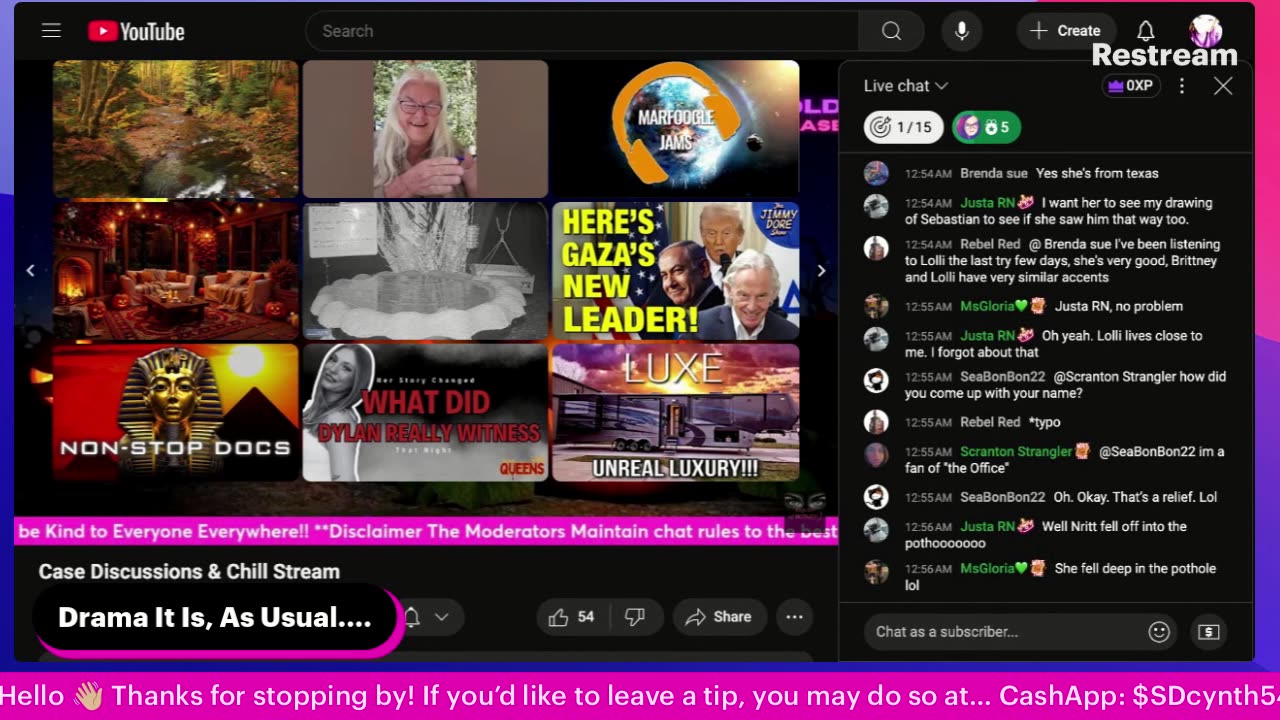This screenshot has height=720, width=1280.
Task: Open the Non-Stop Docs thumbnail
Action: 176,413
